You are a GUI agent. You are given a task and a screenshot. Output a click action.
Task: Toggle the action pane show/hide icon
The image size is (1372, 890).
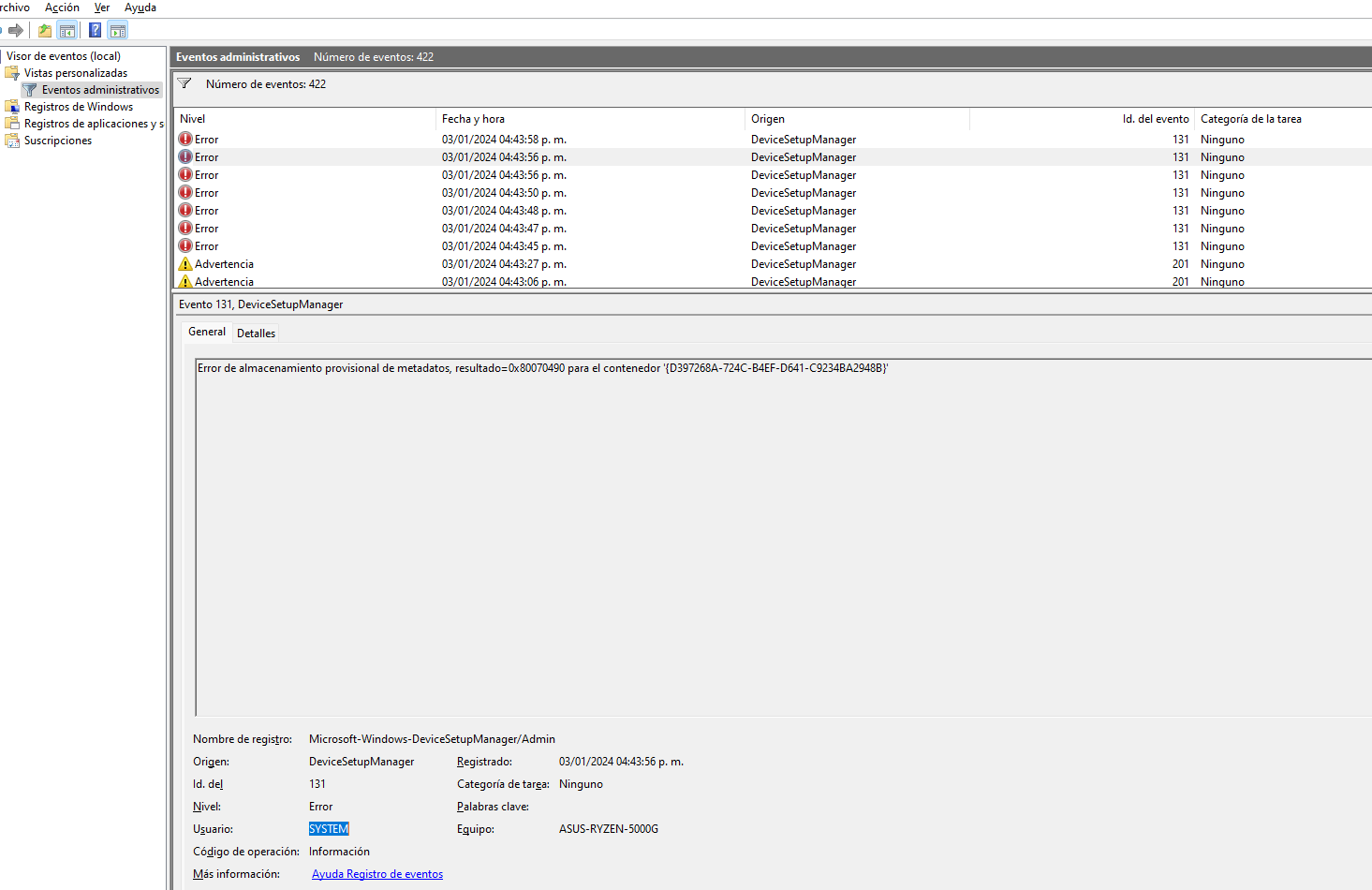117,30
